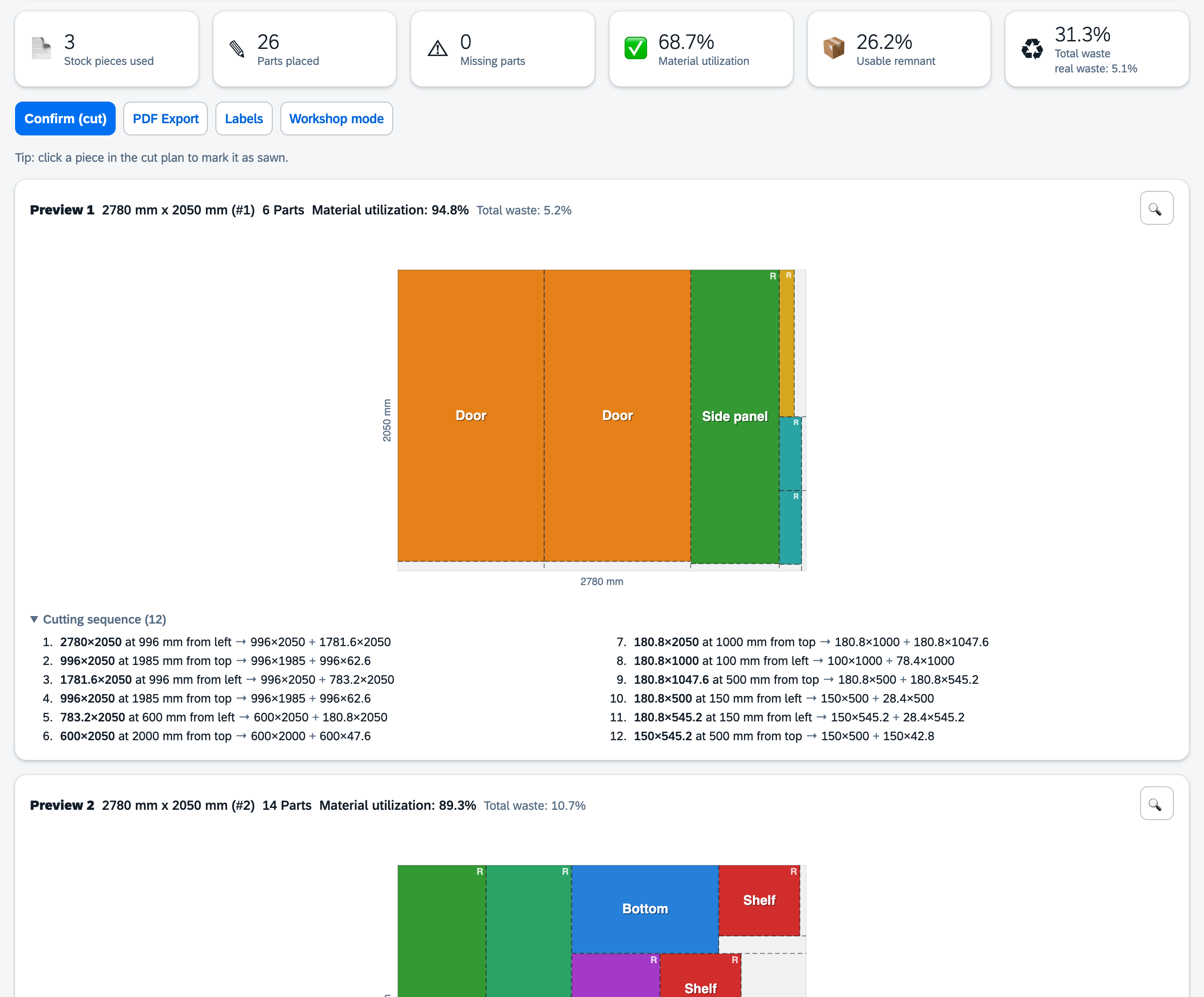Export the cut plan as PDF
The width and height of the screenshot is (1204, 997).
166,119
